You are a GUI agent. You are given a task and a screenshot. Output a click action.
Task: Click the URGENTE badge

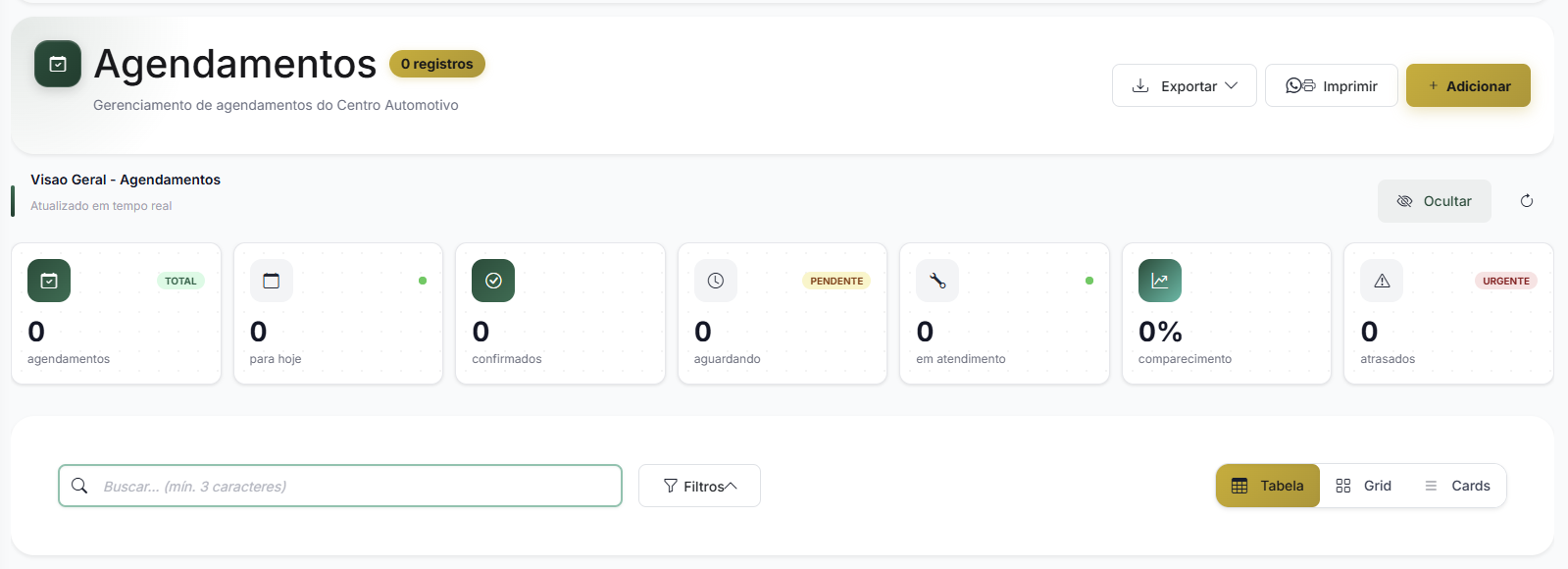(x=1506, y=281)
